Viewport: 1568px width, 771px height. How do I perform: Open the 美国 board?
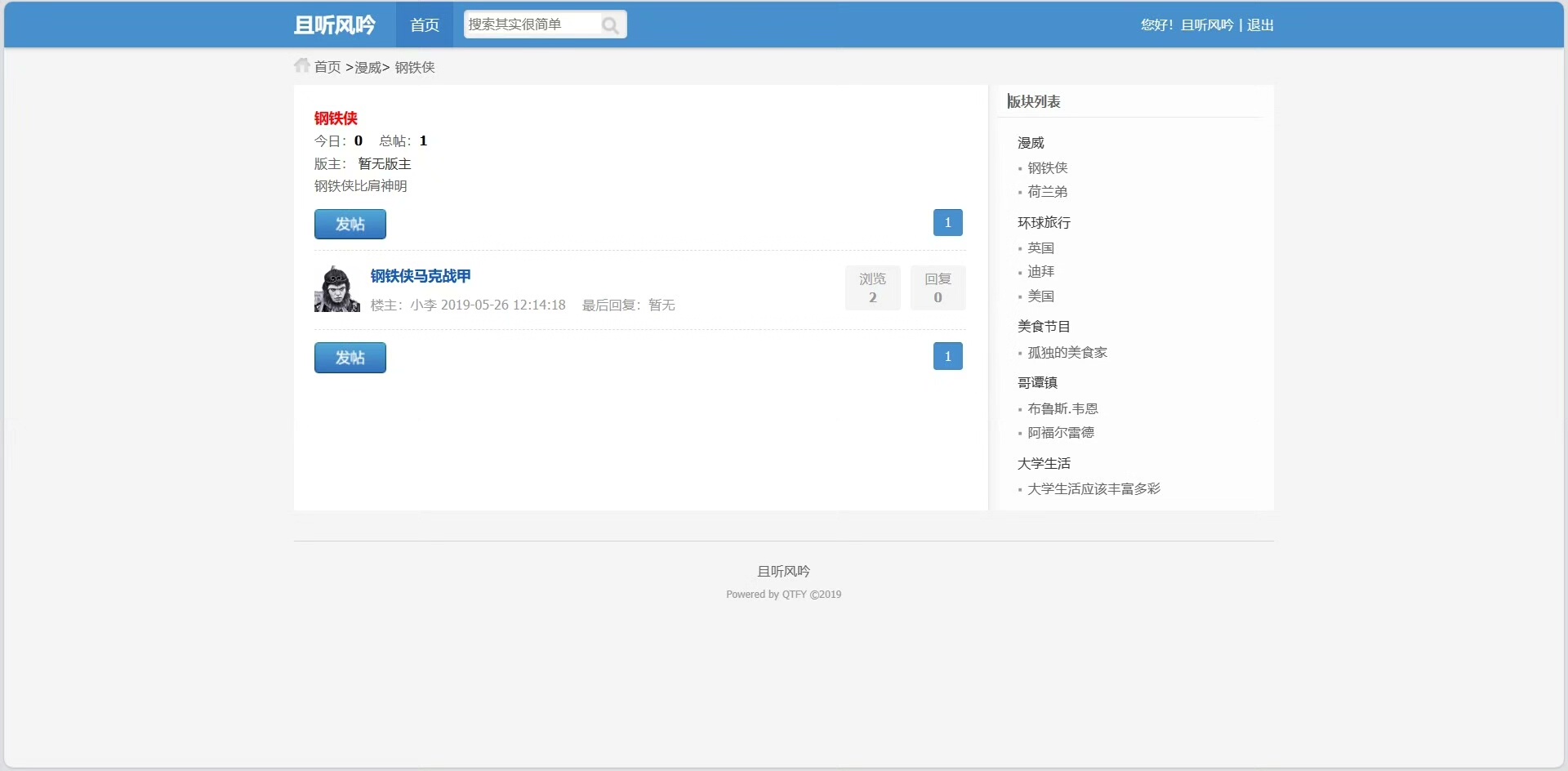pyautogui.click(x=1041, y=296)
